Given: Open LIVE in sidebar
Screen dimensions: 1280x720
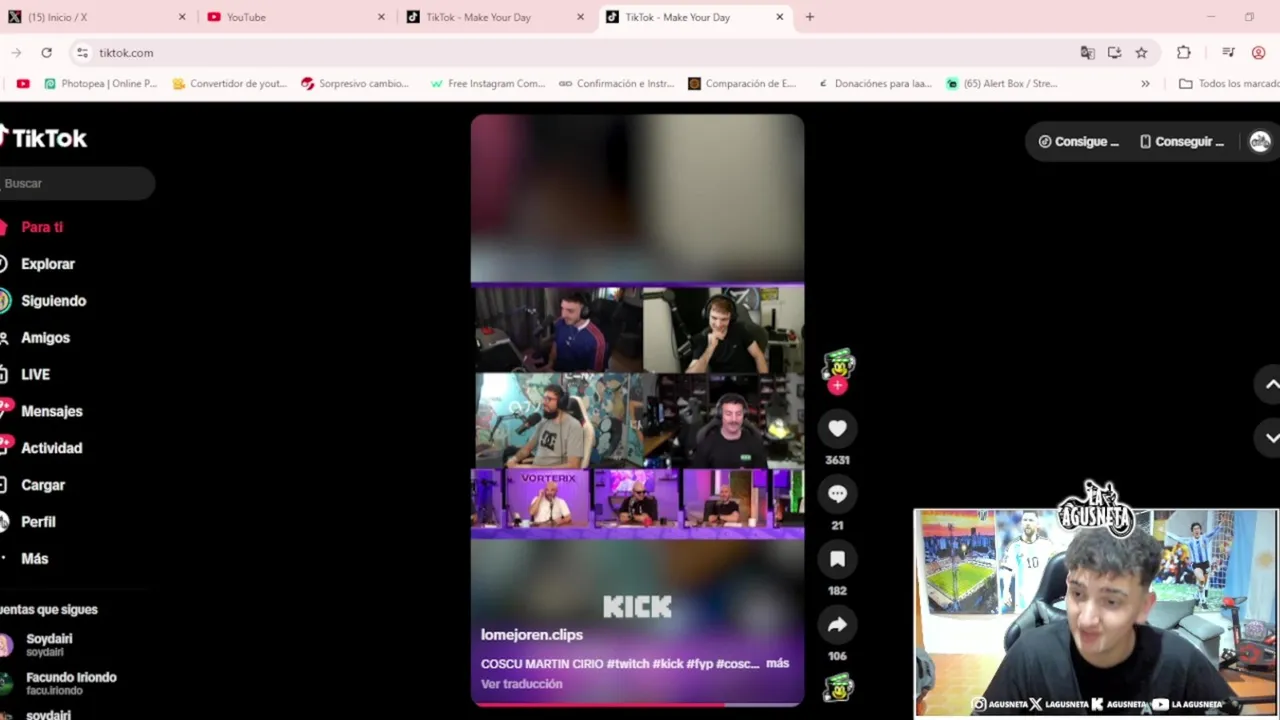Looking at the screenshot, I should (35, 374).
